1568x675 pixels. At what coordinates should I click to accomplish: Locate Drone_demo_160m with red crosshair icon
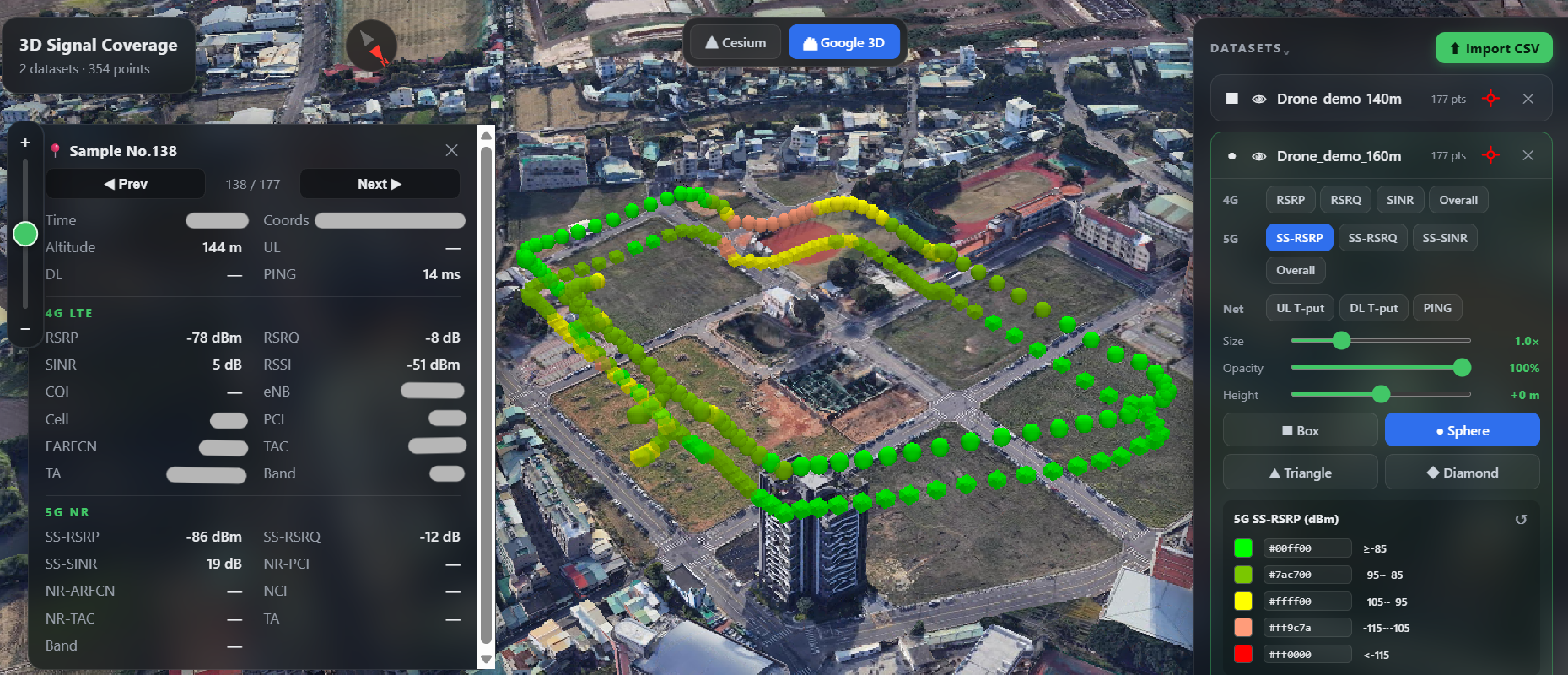coord(1490,155)
